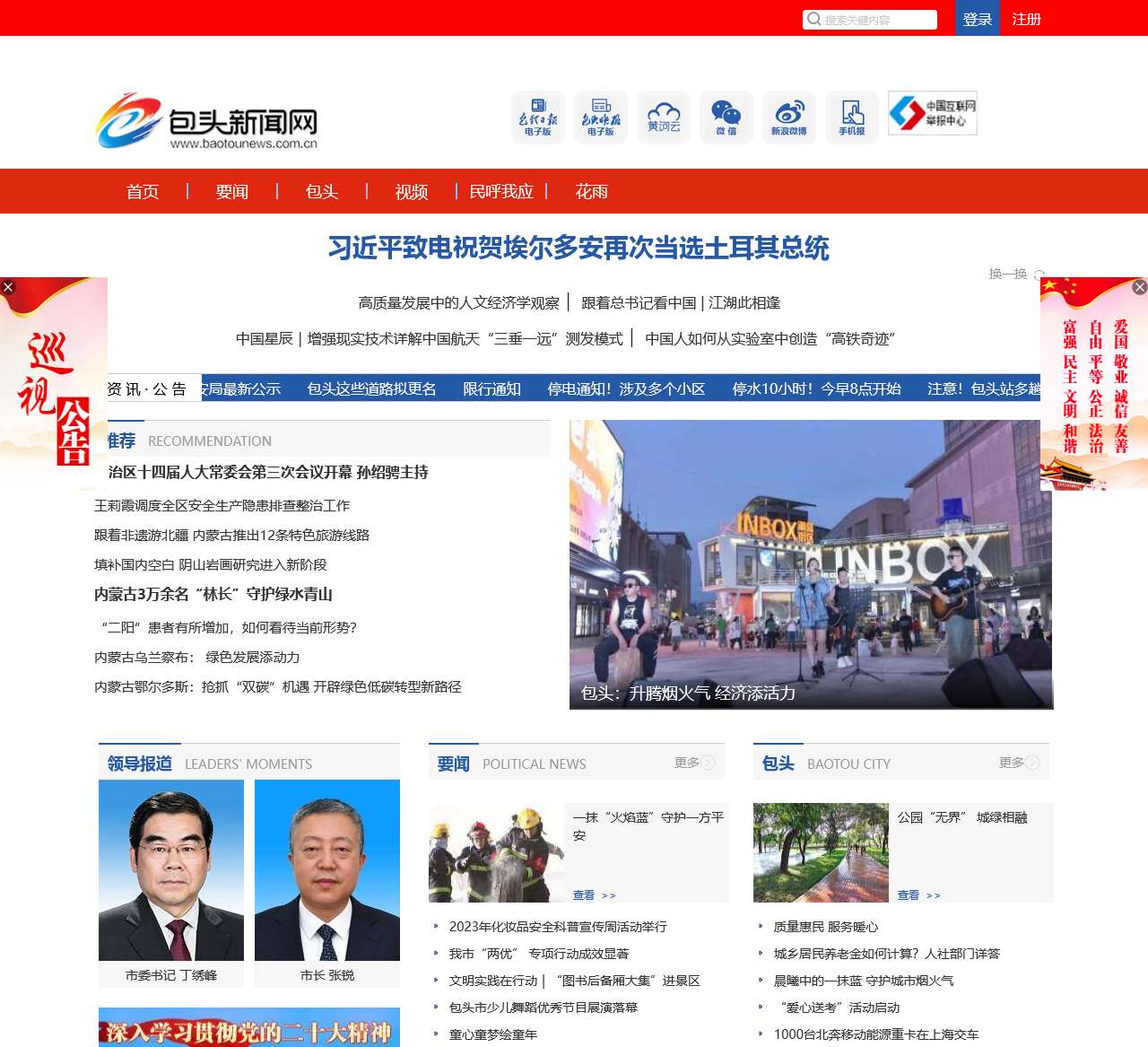This screenshot has width=1148, height=1047.
Task: Click the search magnifier icon
Action: 813,19
